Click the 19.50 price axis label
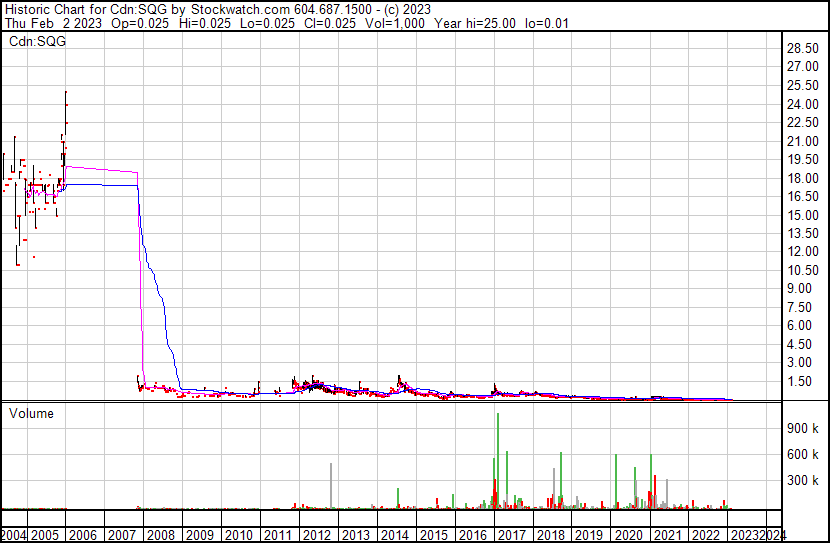The height and width of the screenshot is (543, 830). tap(803, 159)
